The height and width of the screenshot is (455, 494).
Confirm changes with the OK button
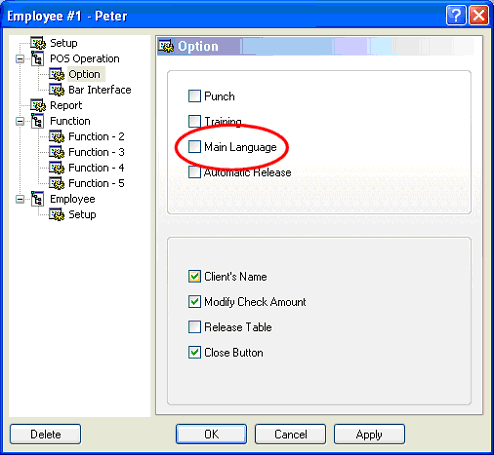[x=211, y=434]
